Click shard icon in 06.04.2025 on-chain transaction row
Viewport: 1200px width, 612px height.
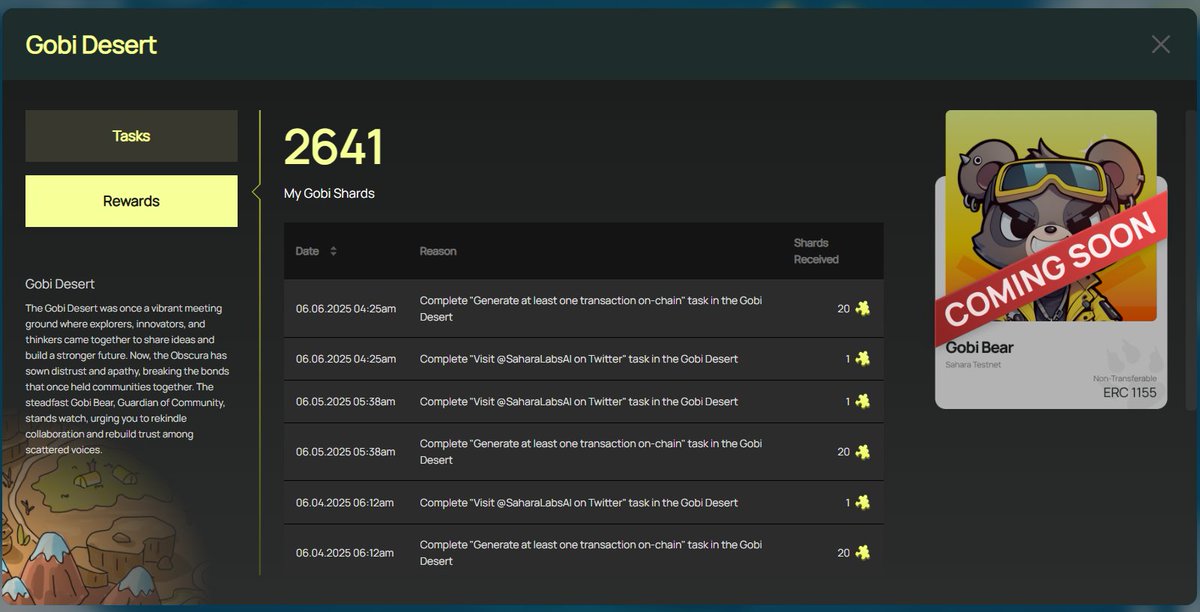[x=862, y=552]
